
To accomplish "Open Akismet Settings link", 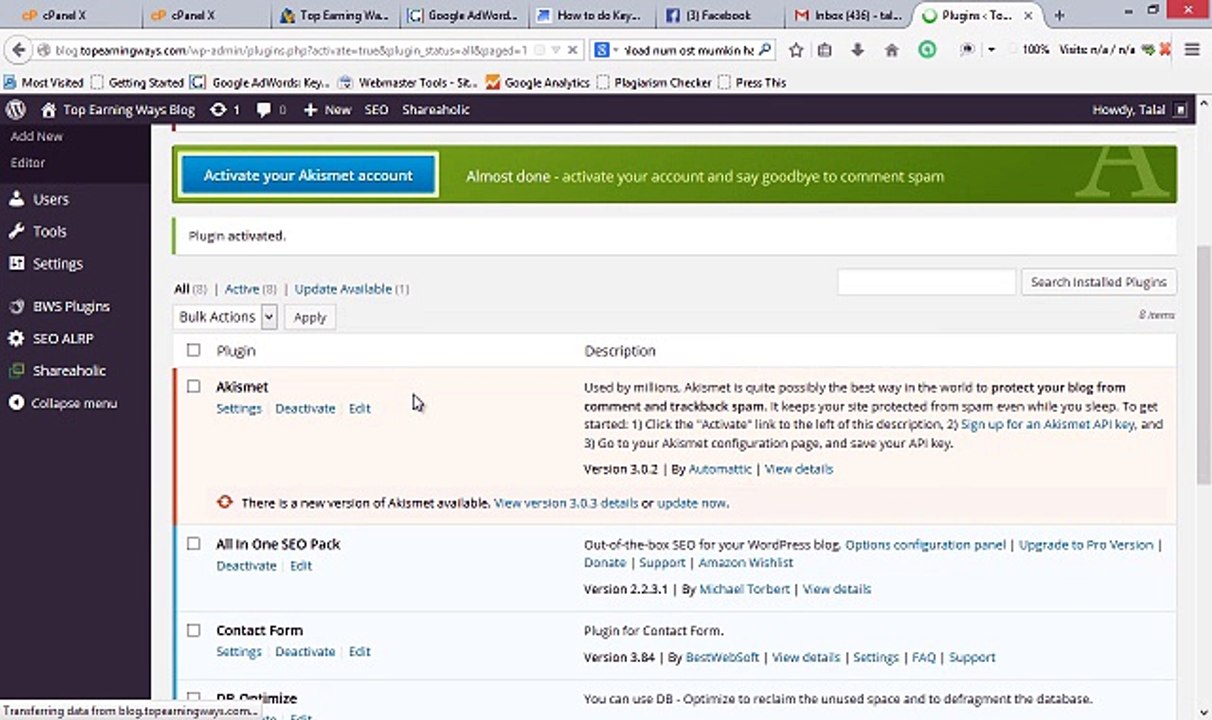I will [x=239, y=408].
